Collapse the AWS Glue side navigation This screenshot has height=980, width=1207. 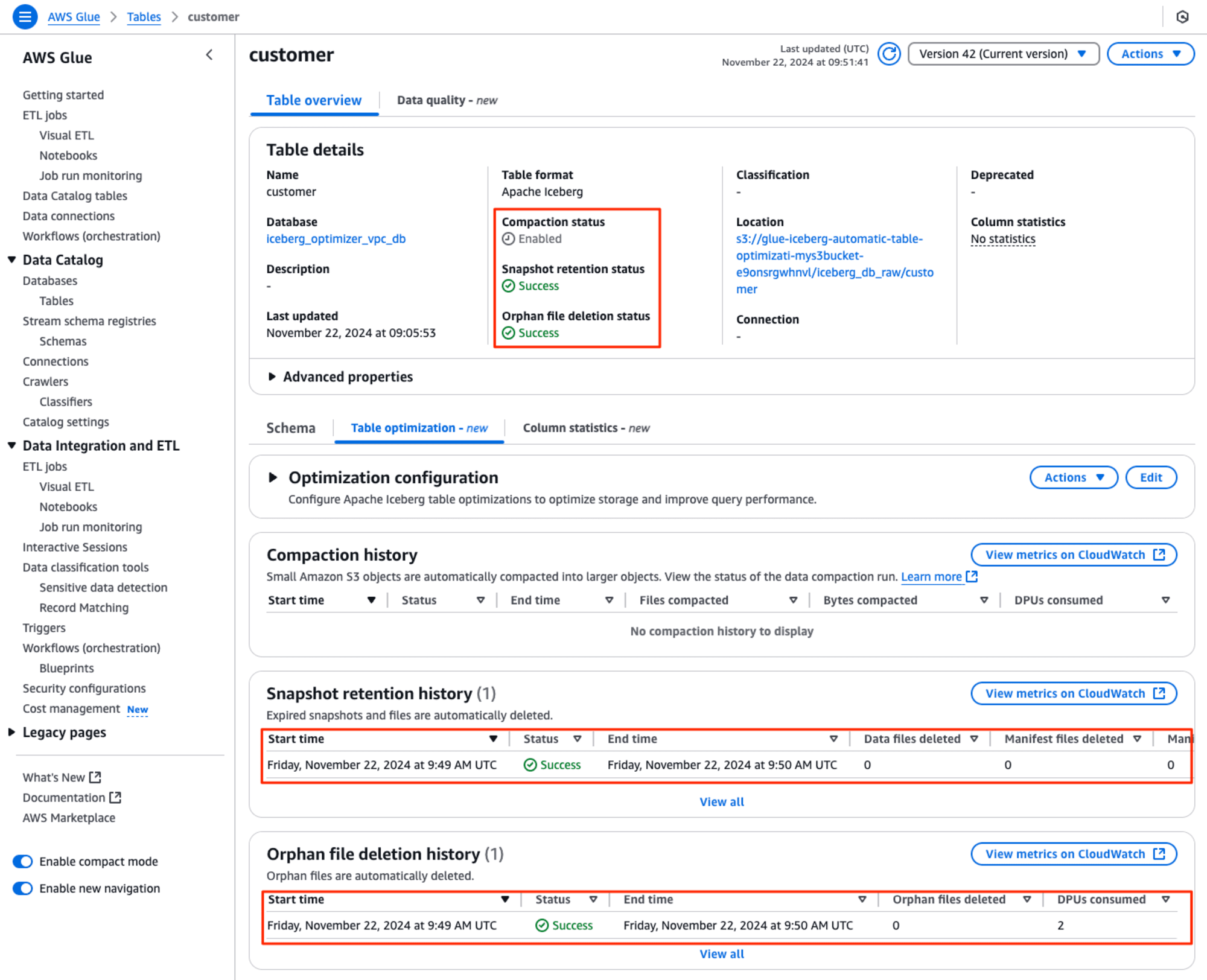(209, 55)
